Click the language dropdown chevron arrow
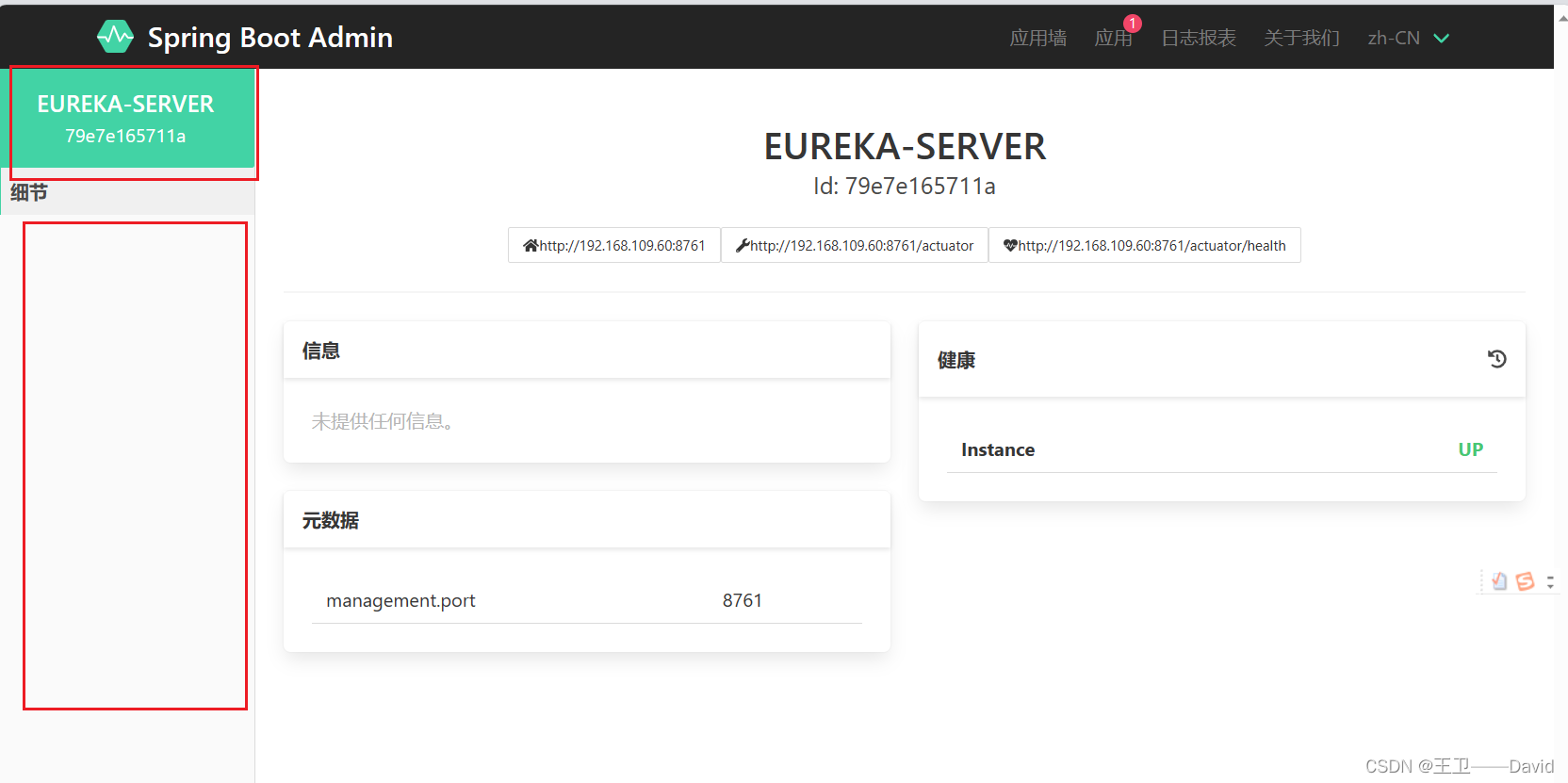The image size is (1568, 783). pos(1441,39)
